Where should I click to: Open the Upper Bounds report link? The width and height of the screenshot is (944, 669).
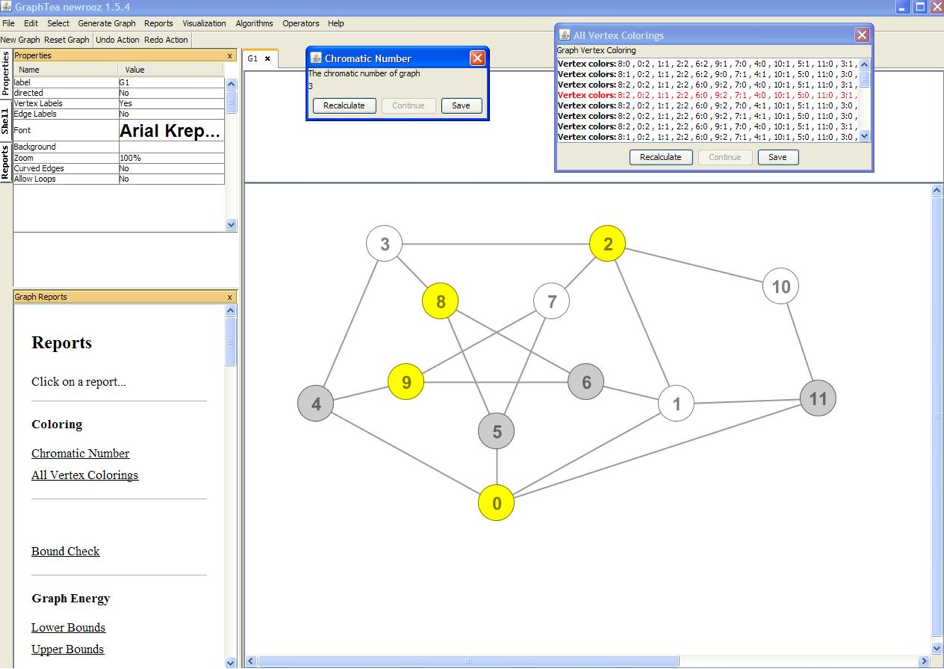pyautogui.click(x=67, y=649)
